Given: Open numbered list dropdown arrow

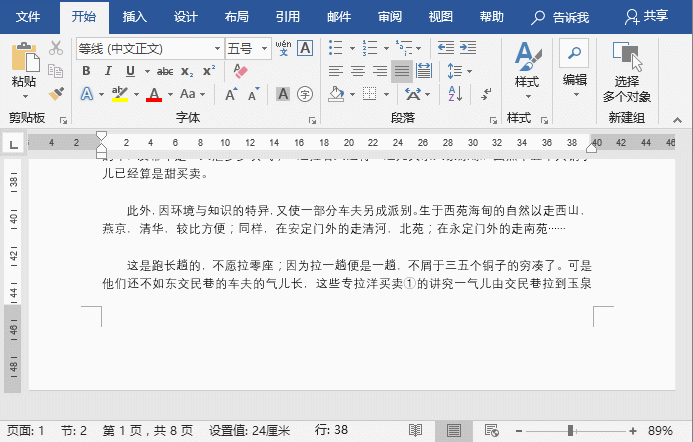Looking at the screenshot, I should 386,48.
